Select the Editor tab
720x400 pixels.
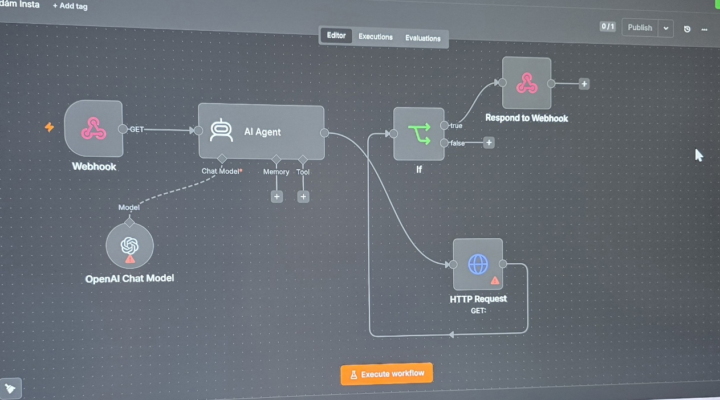(x=336, y=35)
